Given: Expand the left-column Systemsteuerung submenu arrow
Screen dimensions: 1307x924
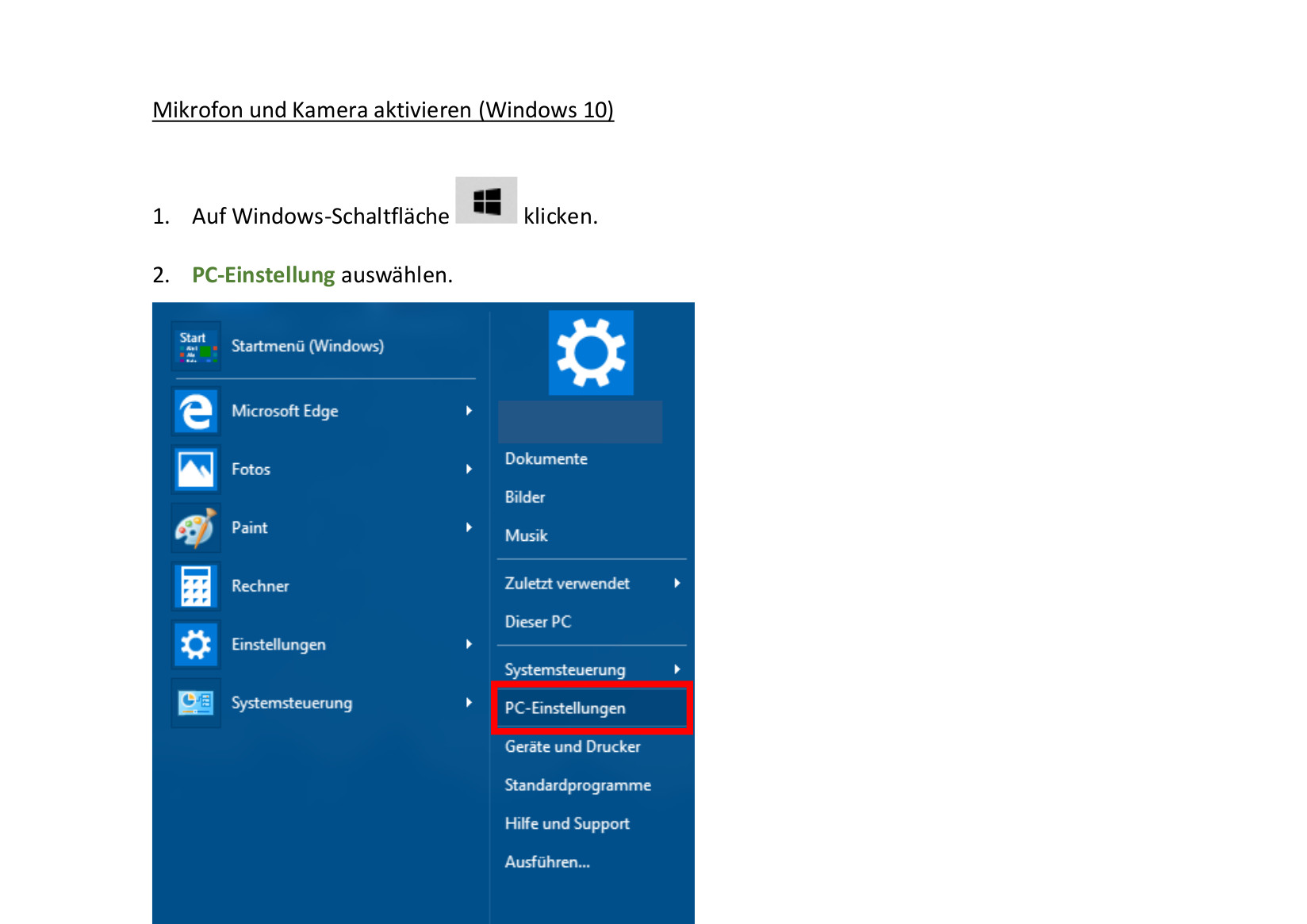Looking at the screenshot, I should coord(469,703).
